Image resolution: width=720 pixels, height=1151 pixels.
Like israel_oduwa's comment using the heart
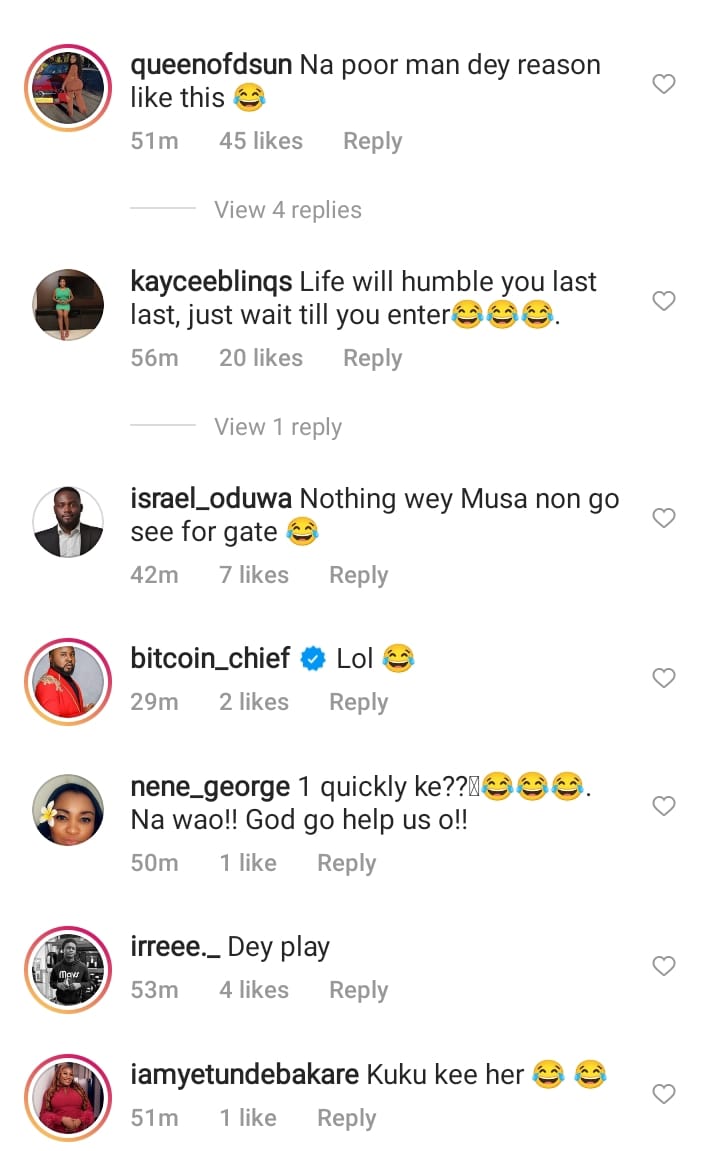click(x=664, y=518)
